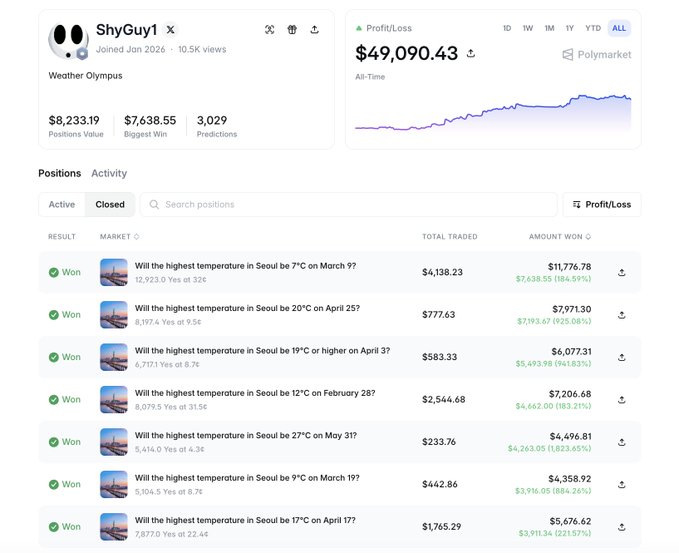Share the Seoul 12°C February 28 position
The width and height of the screenshot is (679, 553).
click(621, 400)
